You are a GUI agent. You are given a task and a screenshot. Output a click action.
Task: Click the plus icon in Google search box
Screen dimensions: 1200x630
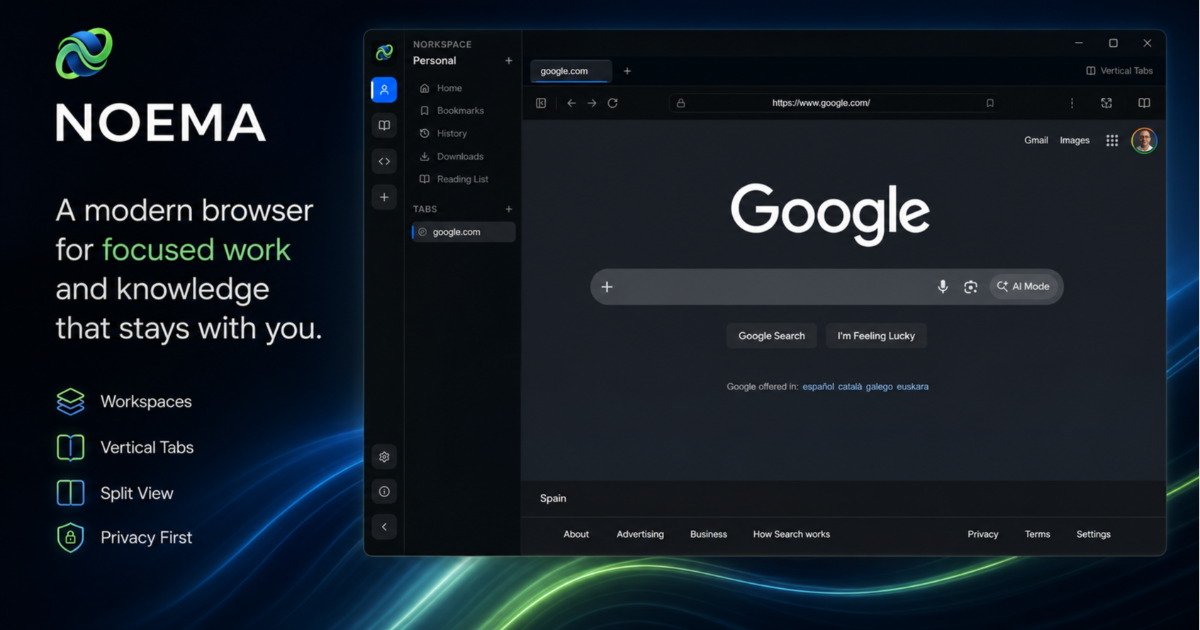[x=606, y=287]
